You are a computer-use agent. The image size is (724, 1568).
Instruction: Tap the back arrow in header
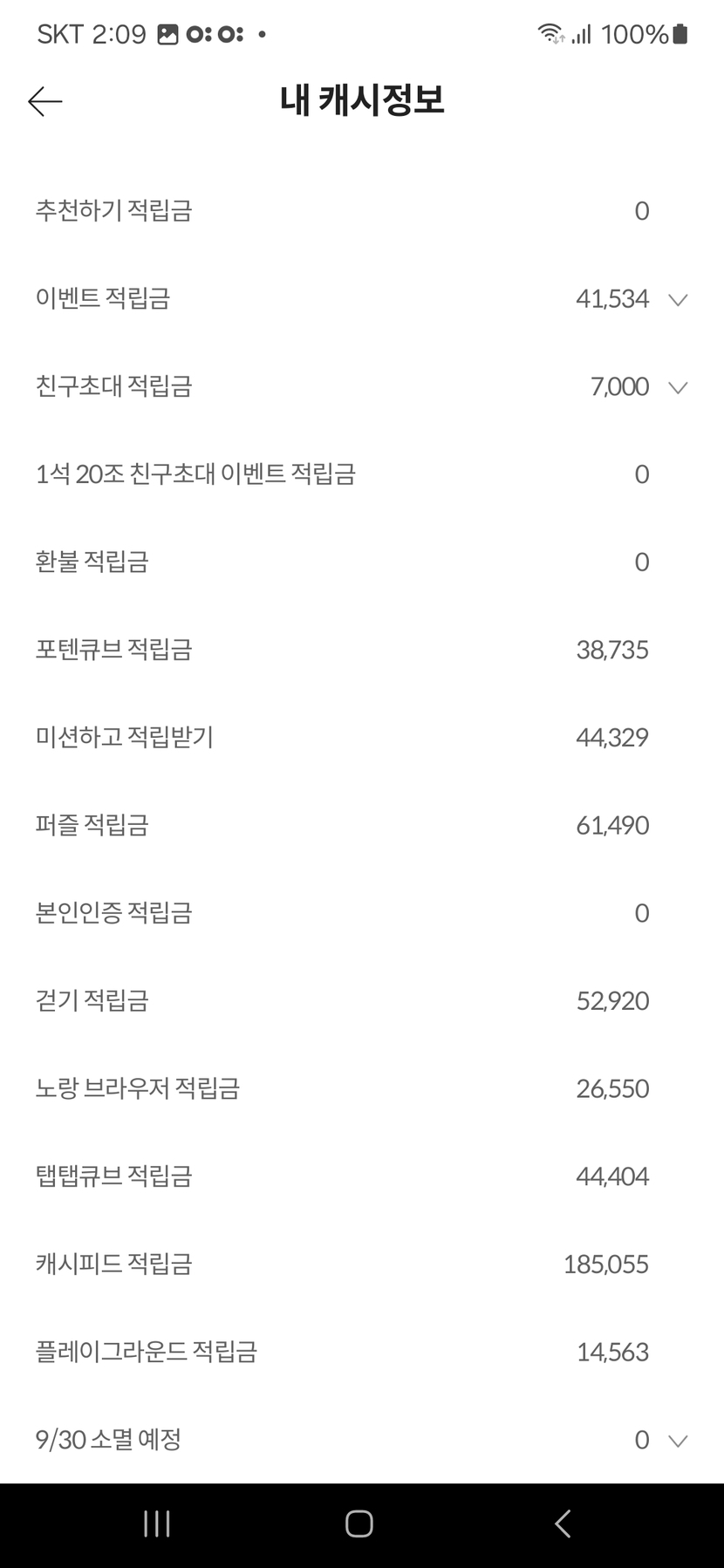(x=45, y=102)
